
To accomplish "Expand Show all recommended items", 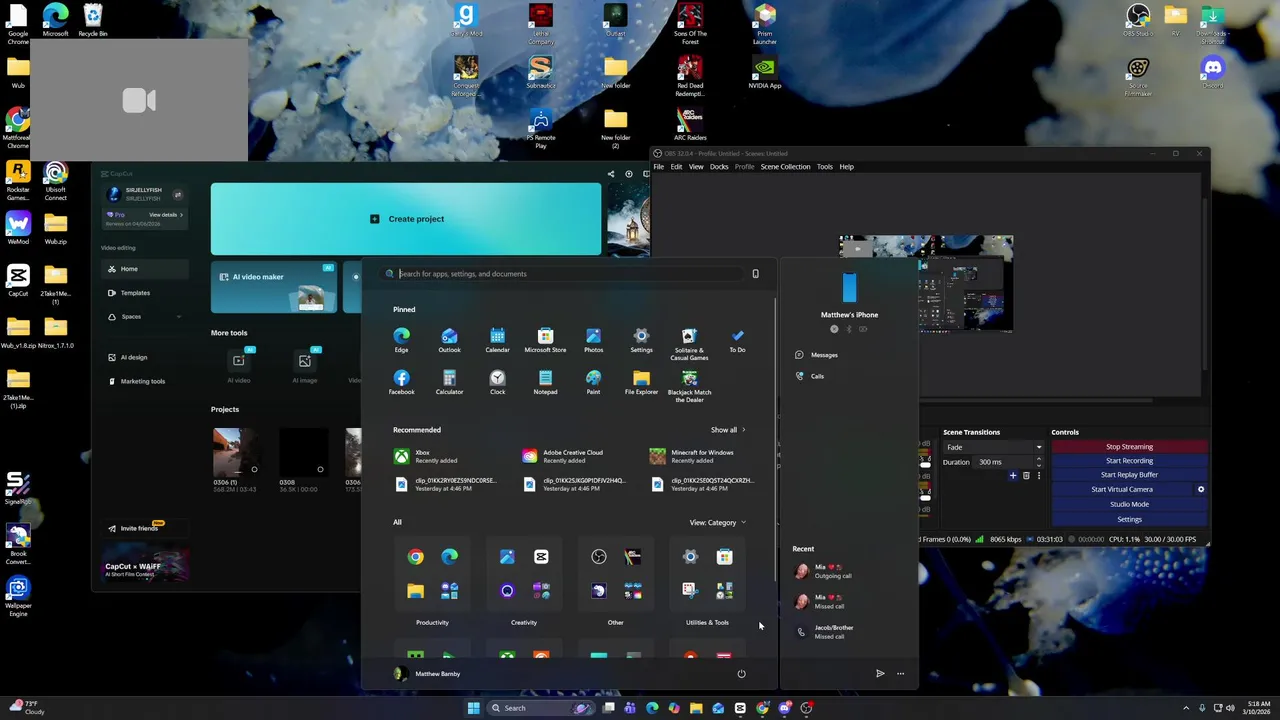I will click(728, 430).
